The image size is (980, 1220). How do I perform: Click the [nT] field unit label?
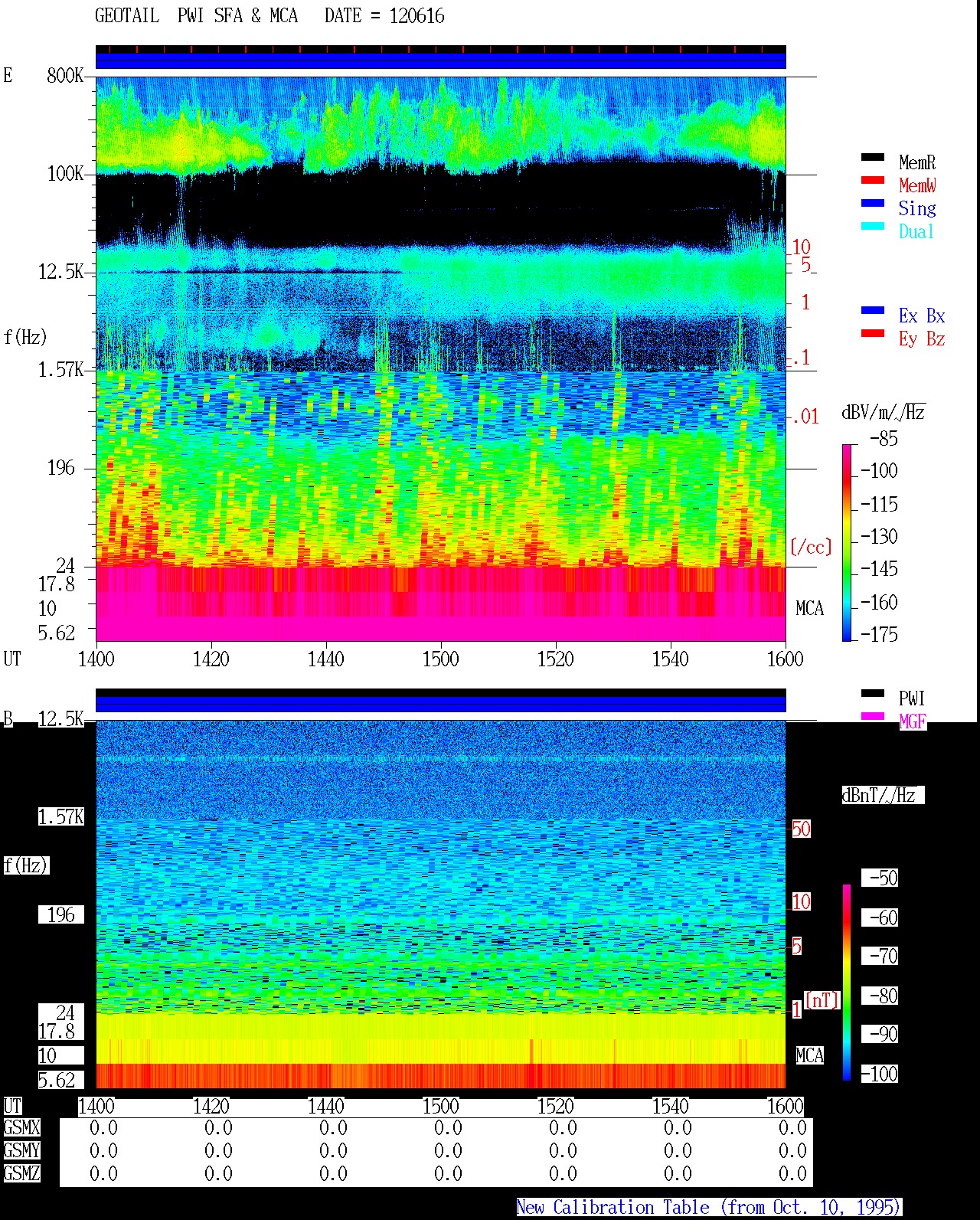(x=822, y=1000)
